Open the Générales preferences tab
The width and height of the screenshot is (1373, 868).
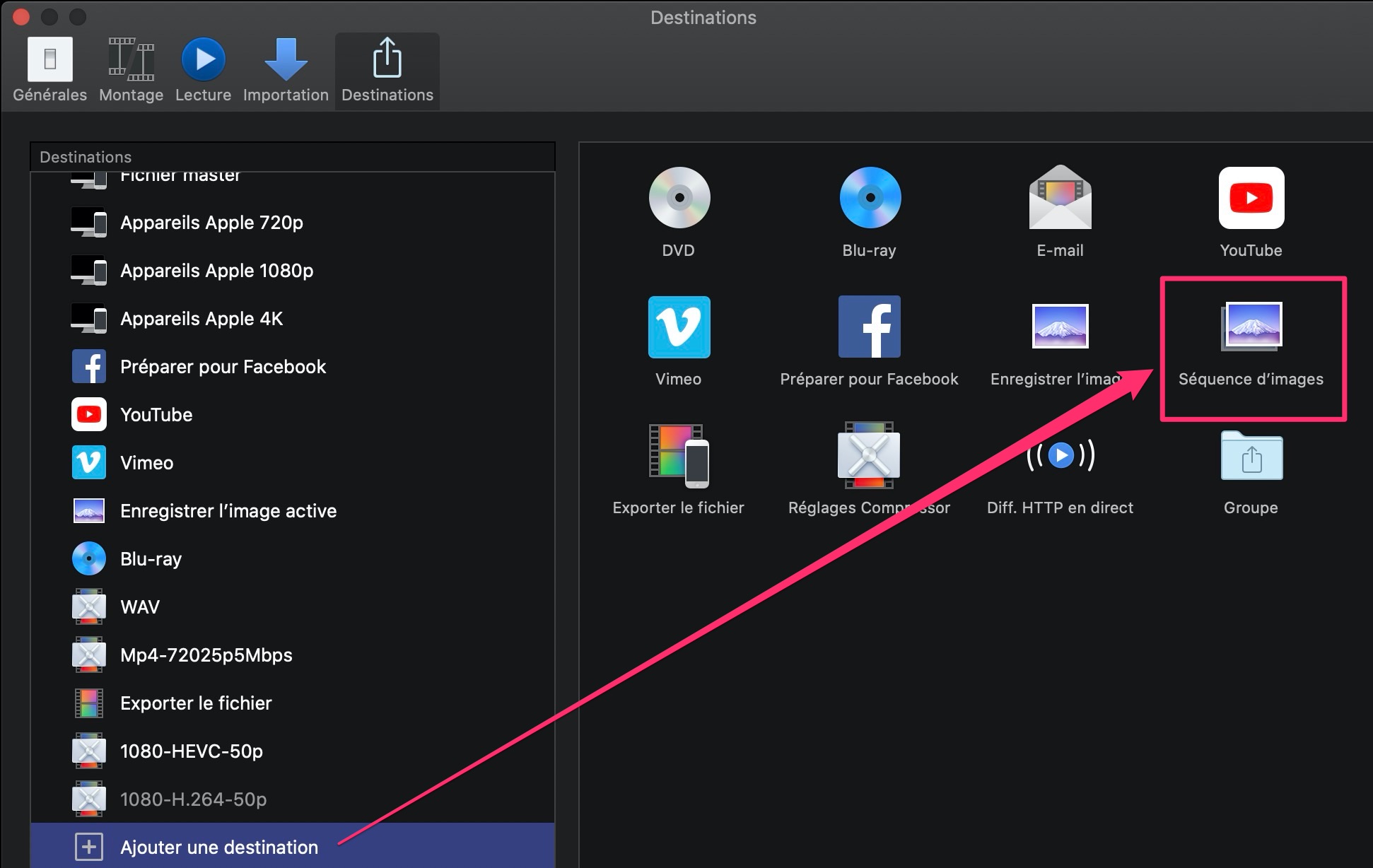pos(49,71)
